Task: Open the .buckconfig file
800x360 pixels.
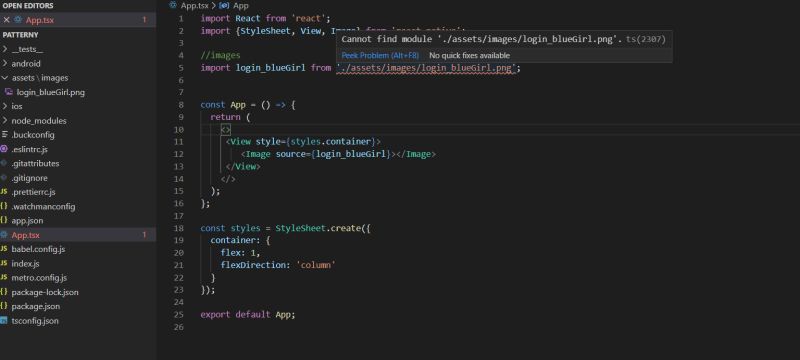Action: coord(33,135)
